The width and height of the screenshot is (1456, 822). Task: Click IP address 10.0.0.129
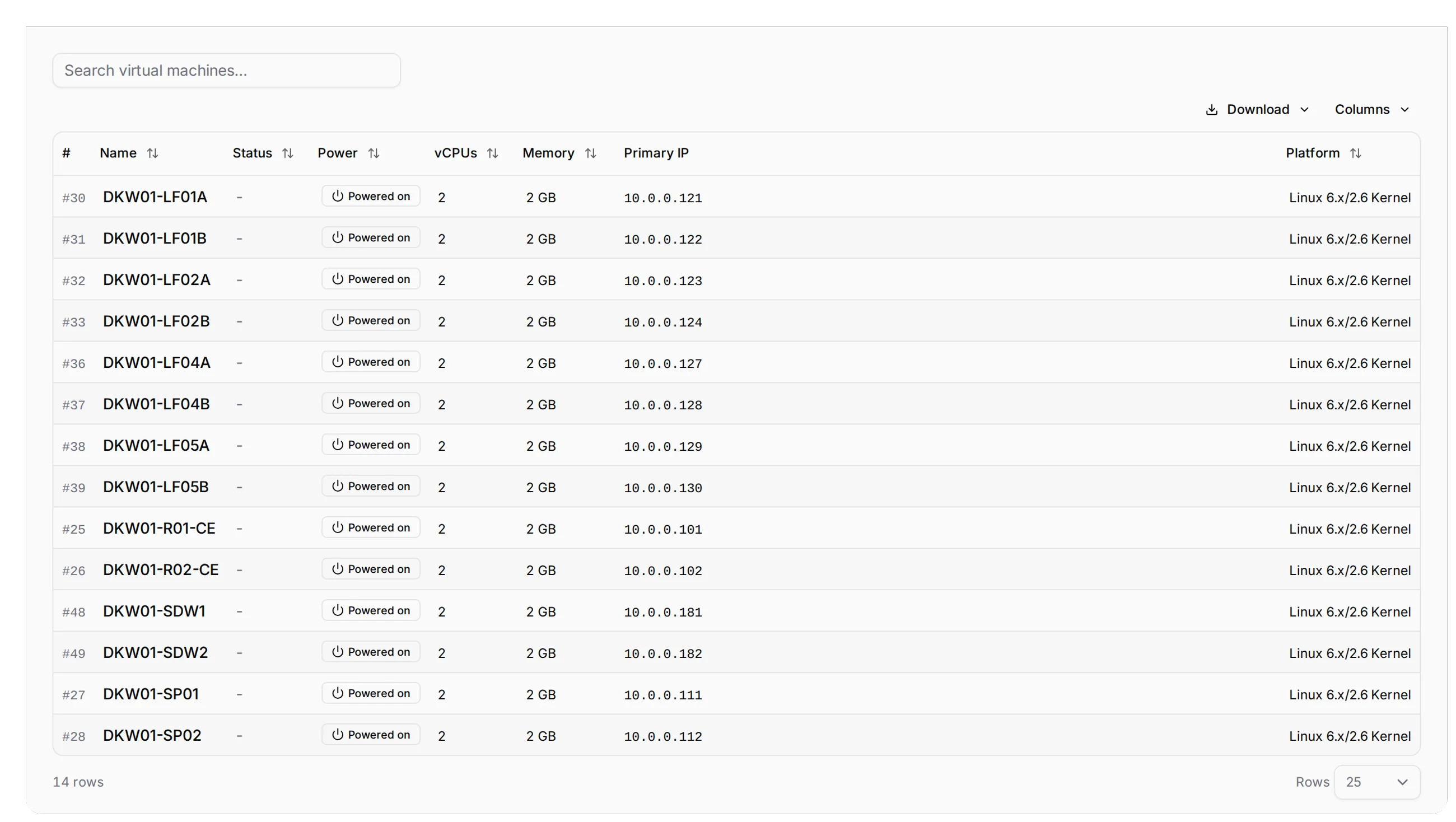point(663,446)
